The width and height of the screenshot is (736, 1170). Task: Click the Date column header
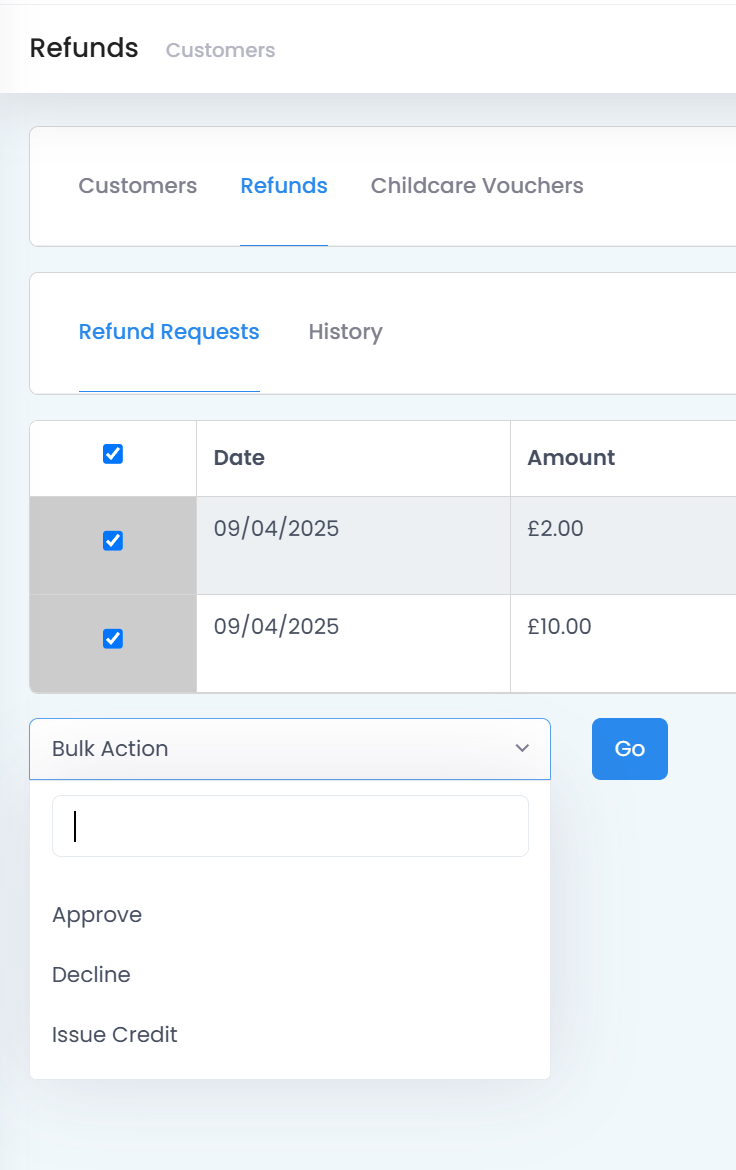[239, 457]
